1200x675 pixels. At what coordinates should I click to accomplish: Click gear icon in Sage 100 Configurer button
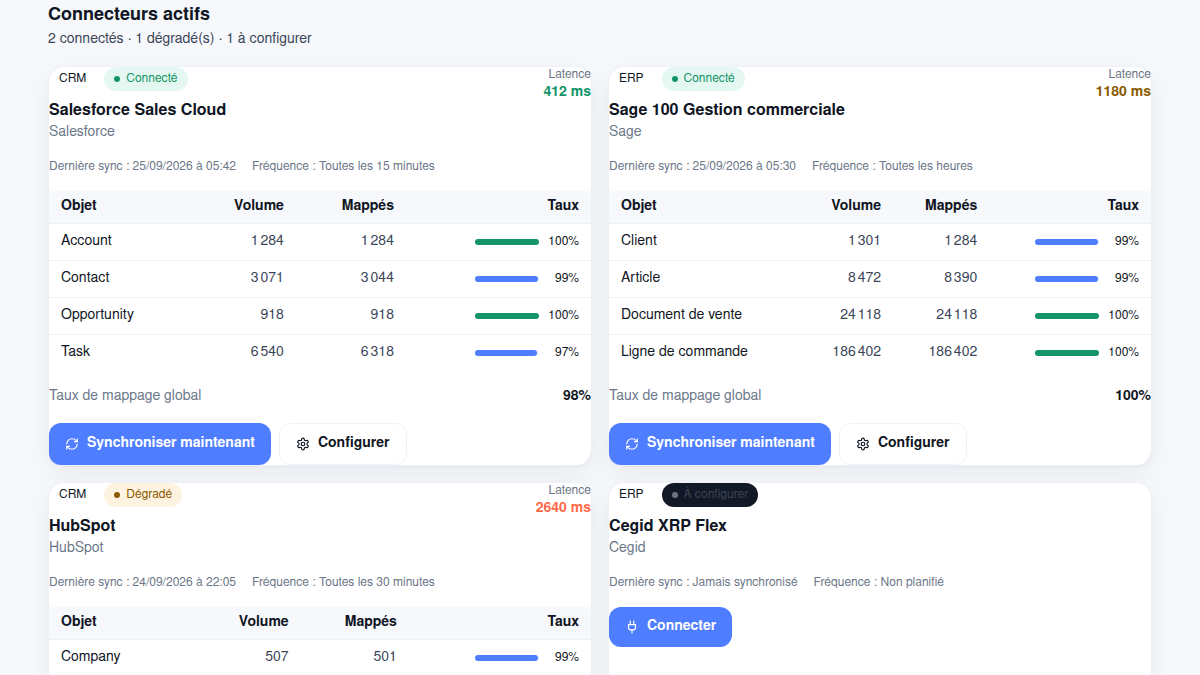pyautogui.click(x=863, y=444)
